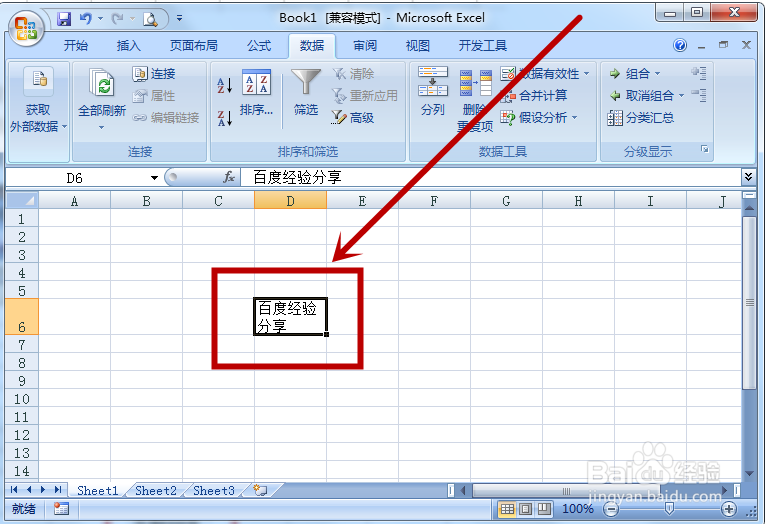This screenshot has width=765, height=524.
Task: Click the Select All corner box
Action: tap(22, 200)
